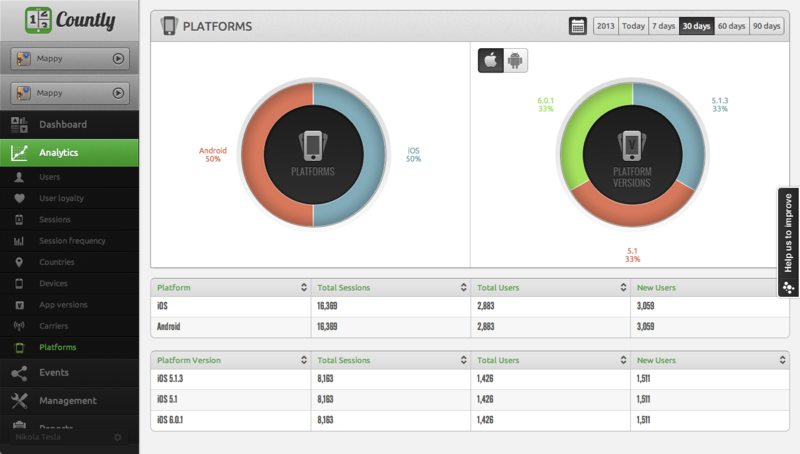This screenshot has height=454, width=800.
Task: Switch platform versions to Apple iOS
Action: [x=491, y=61]
